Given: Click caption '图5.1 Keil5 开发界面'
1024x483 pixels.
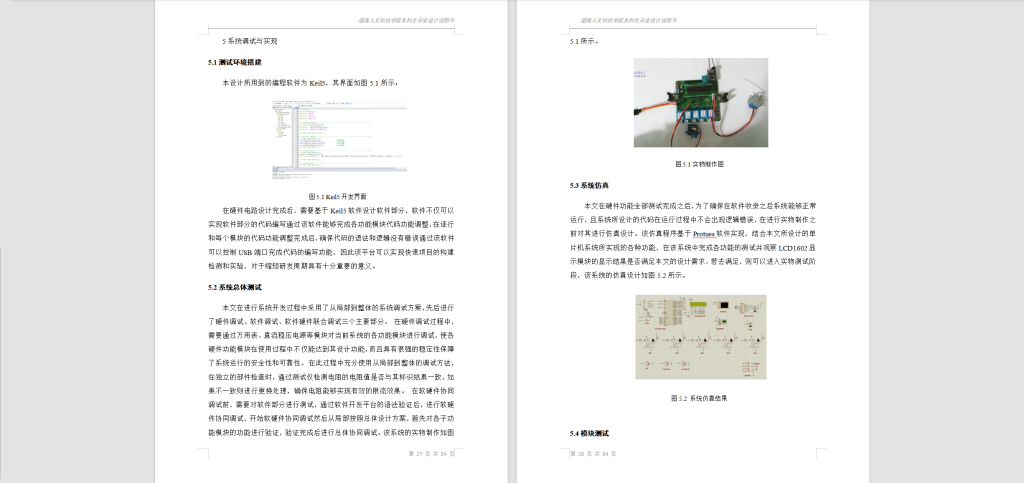Looking at the screenshot, I should pyautogui.click(x=337, y=196).
